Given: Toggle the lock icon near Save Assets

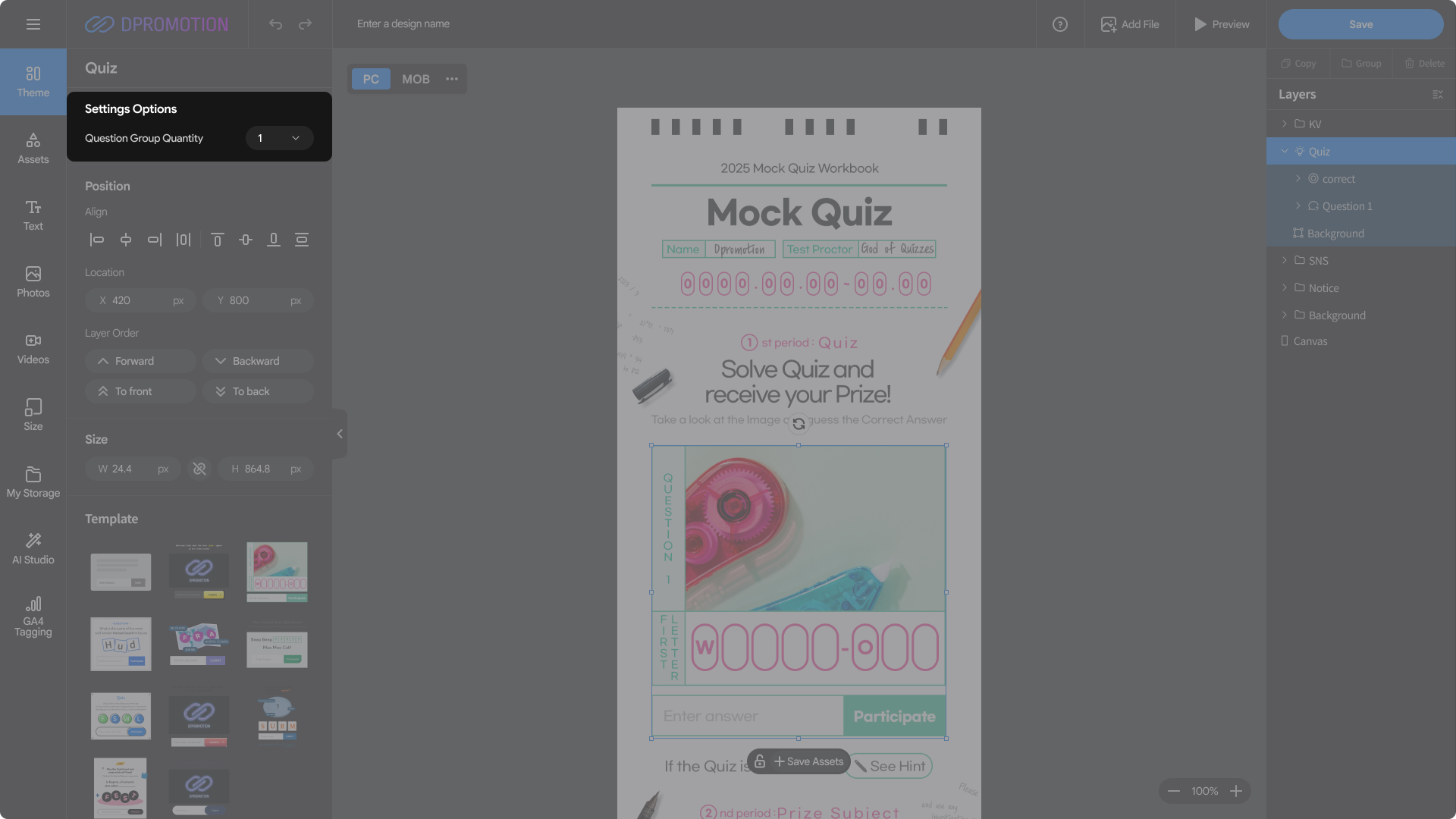Looking at the screenshot, I should (x=759, y=761).
